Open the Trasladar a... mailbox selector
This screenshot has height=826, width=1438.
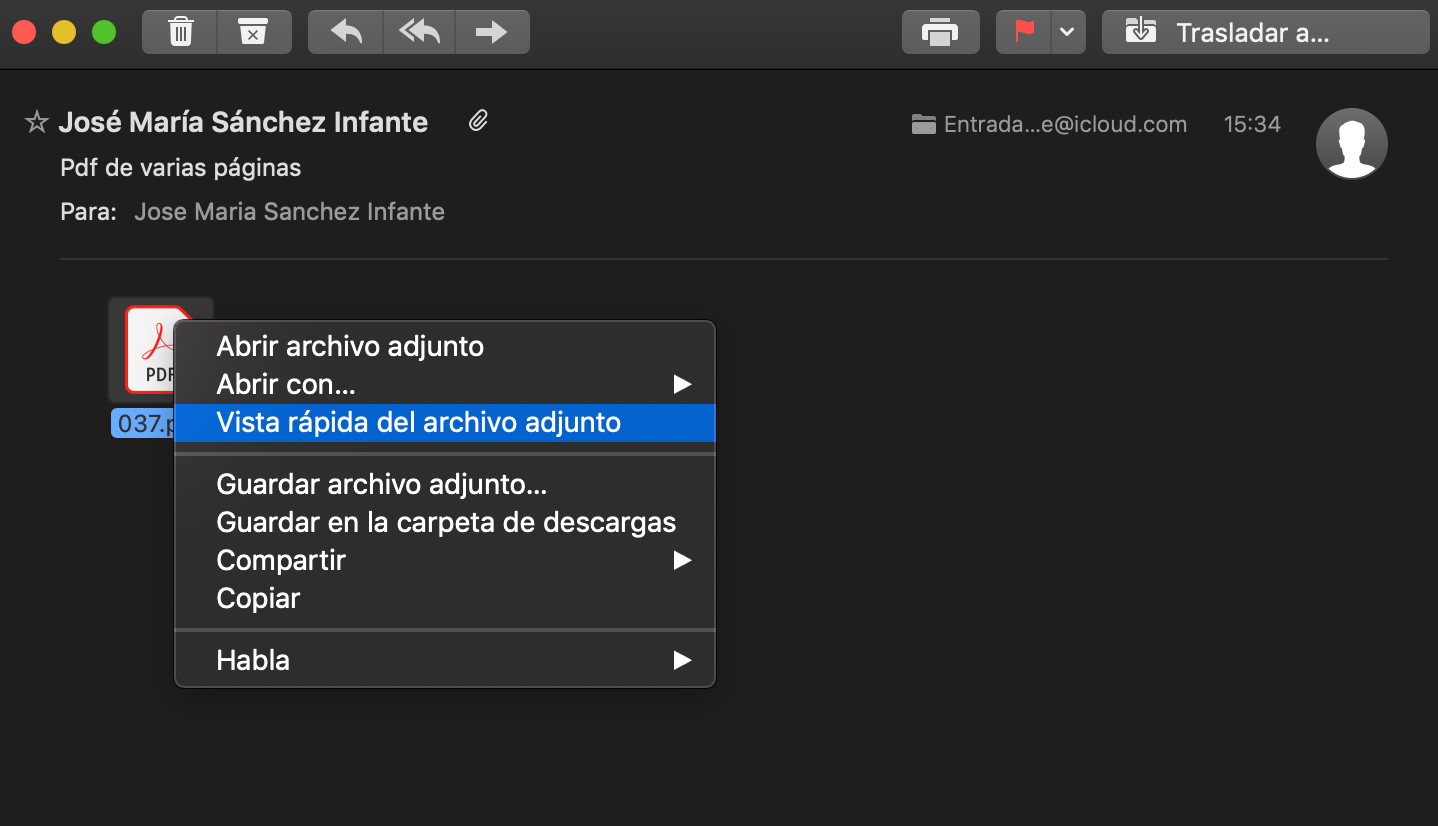click(1265, 32)
